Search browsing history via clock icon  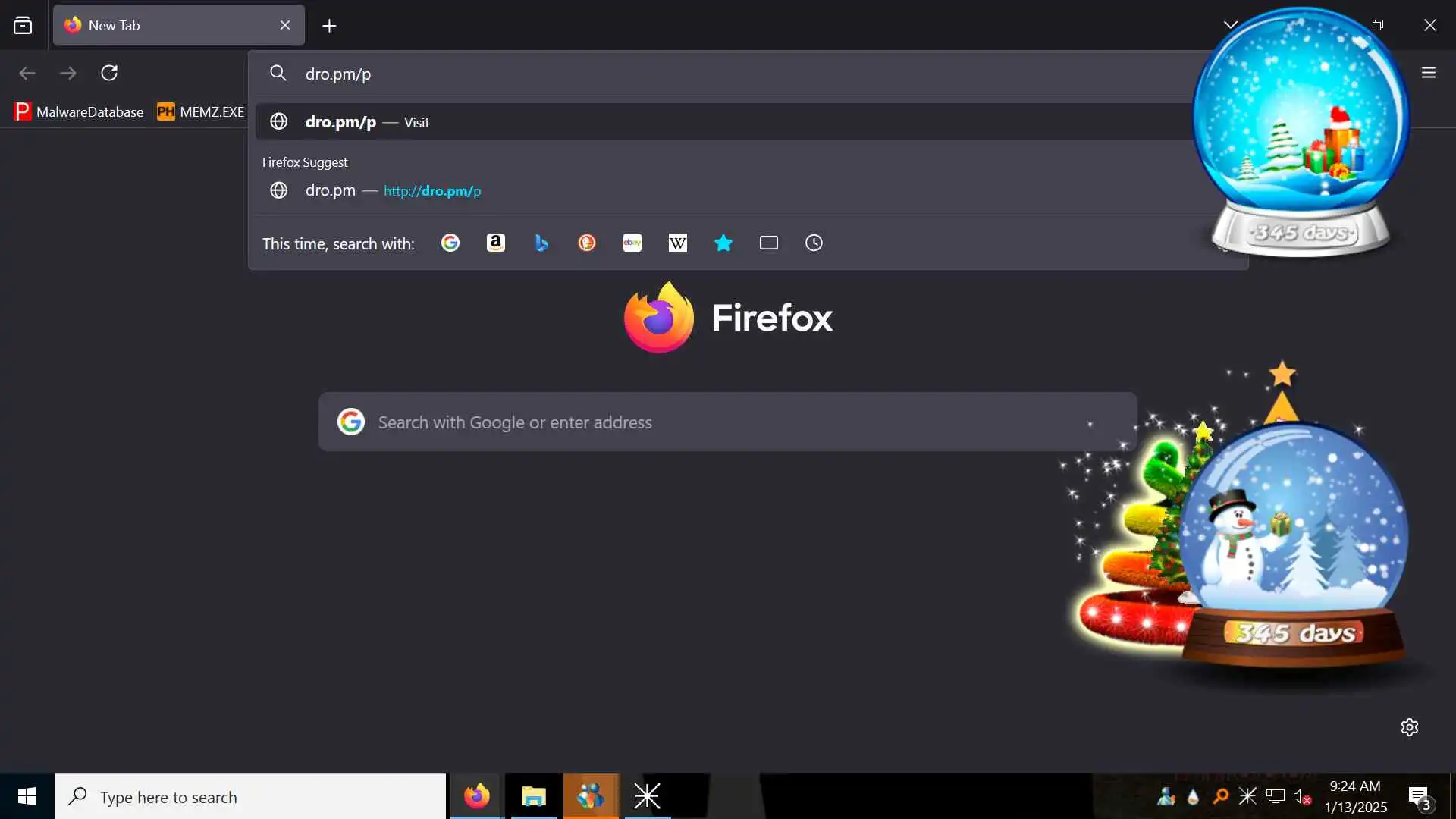pos(814,243)
